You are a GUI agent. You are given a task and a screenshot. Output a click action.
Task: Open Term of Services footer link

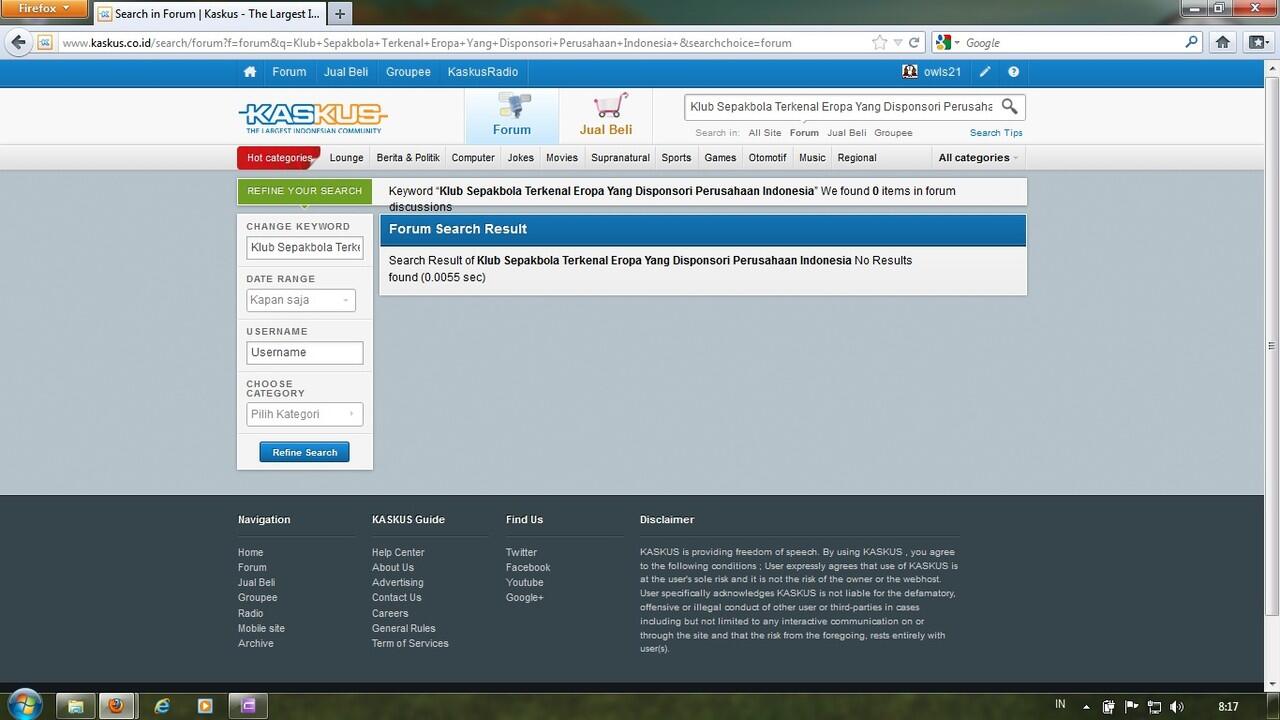pyautogui.click(x=410, y=643)
